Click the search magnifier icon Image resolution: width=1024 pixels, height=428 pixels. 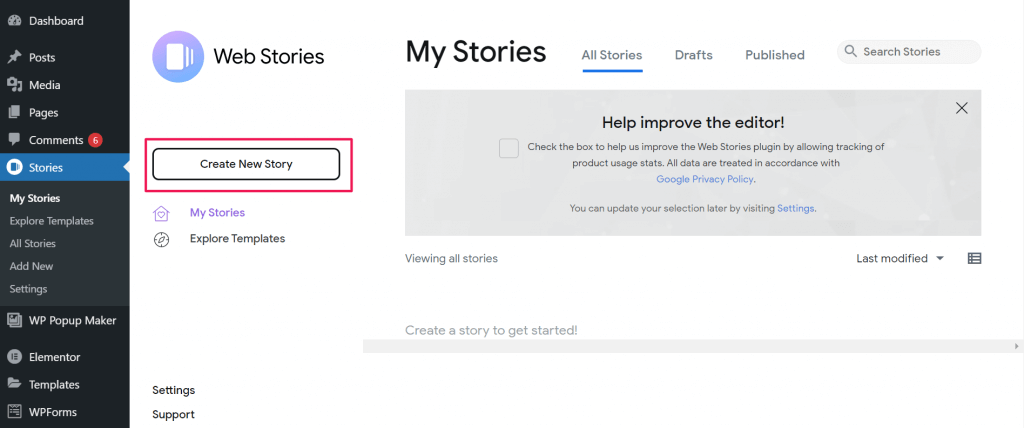click(850, 52)
